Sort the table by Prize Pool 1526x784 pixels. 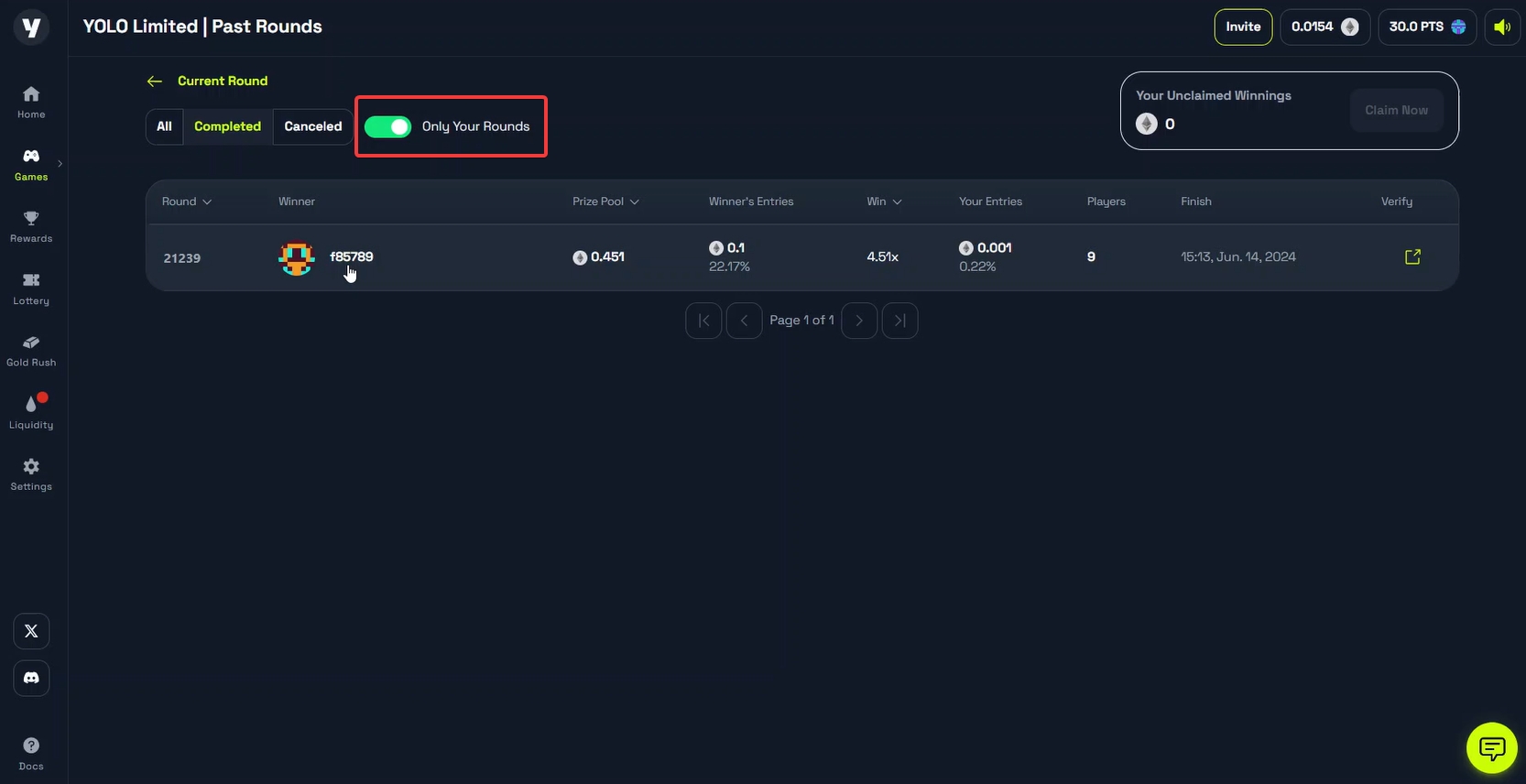click(x=605, y=201)
